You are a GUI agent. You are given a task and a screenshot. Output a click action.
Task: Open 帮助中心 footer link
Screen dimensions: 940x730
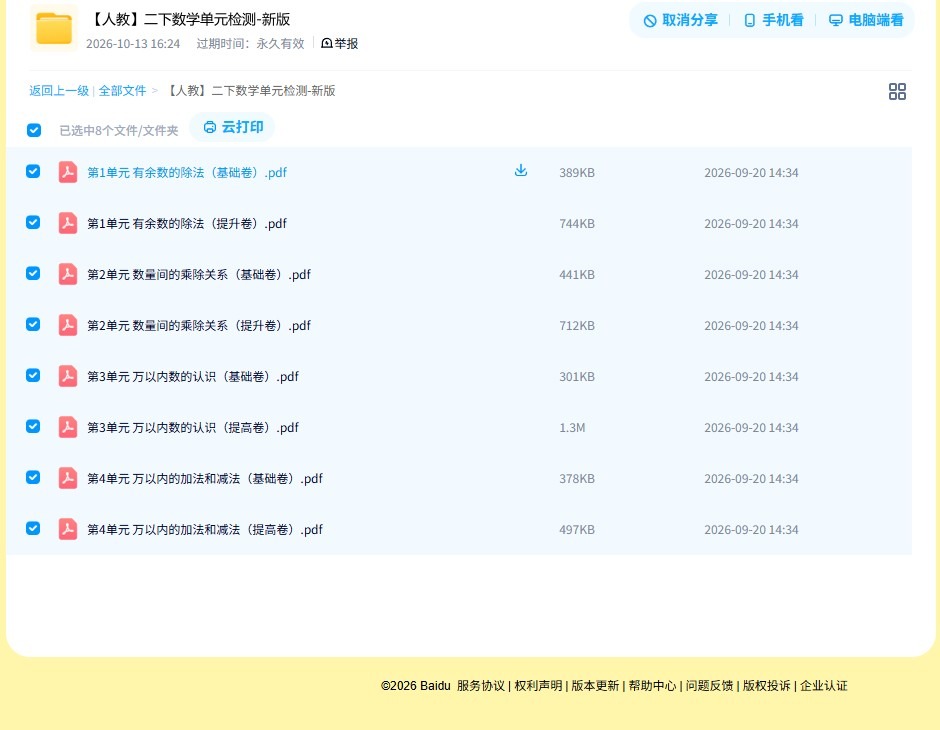click(x=652, y=686)
